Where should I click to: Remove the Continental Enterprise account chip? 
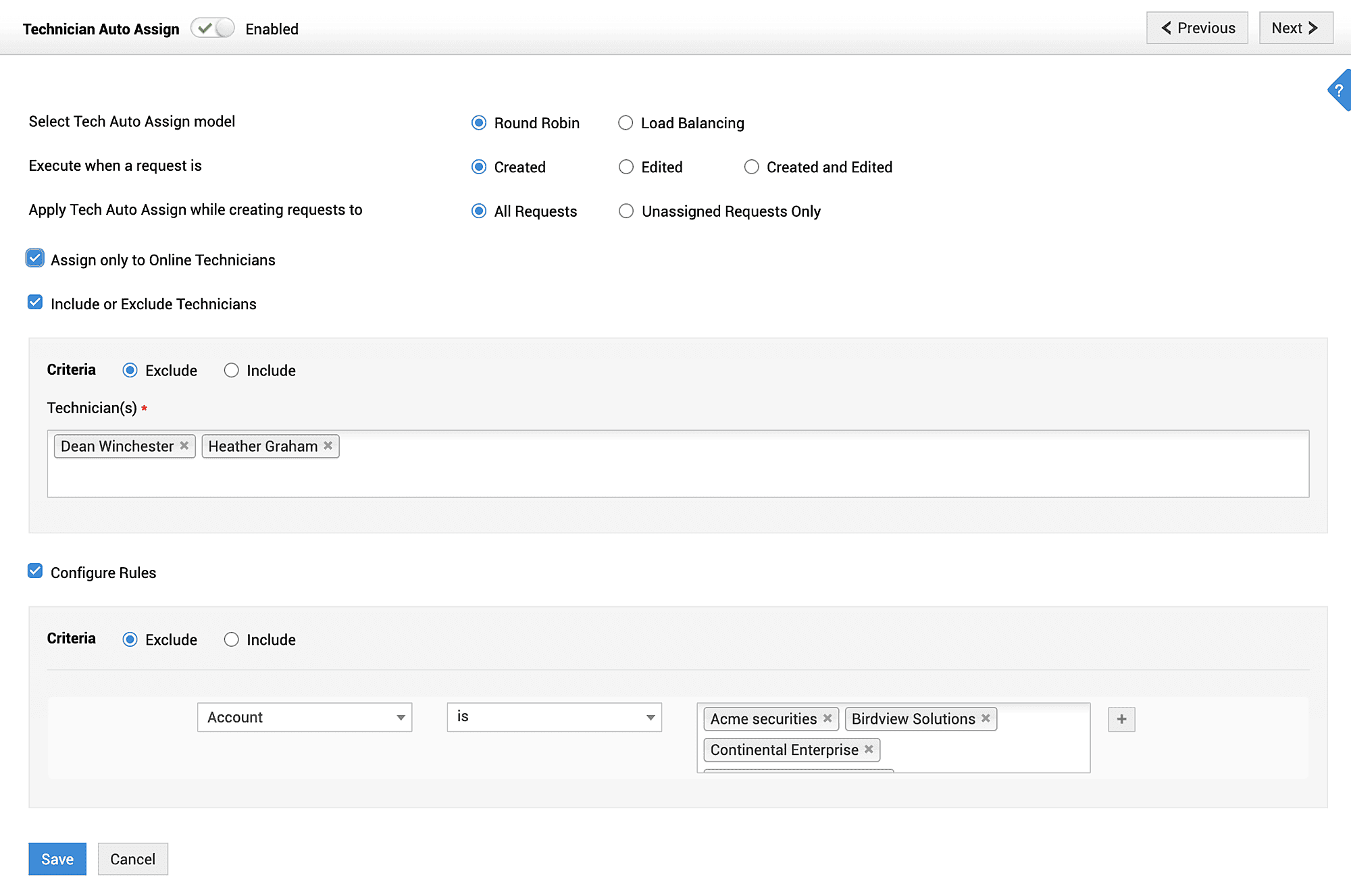coord(868,749)
